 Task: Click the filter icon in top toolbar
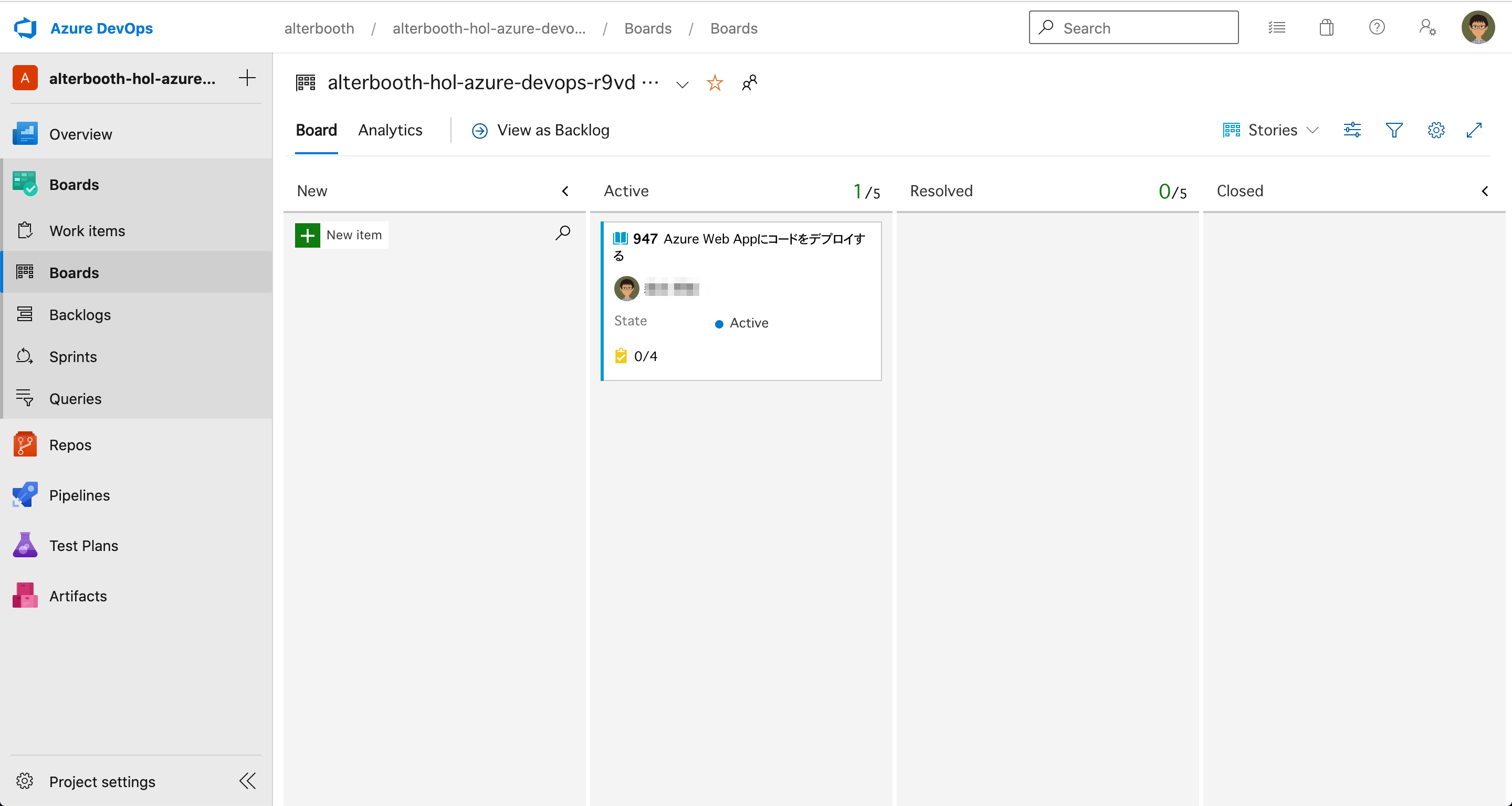tap(1394, 130)
